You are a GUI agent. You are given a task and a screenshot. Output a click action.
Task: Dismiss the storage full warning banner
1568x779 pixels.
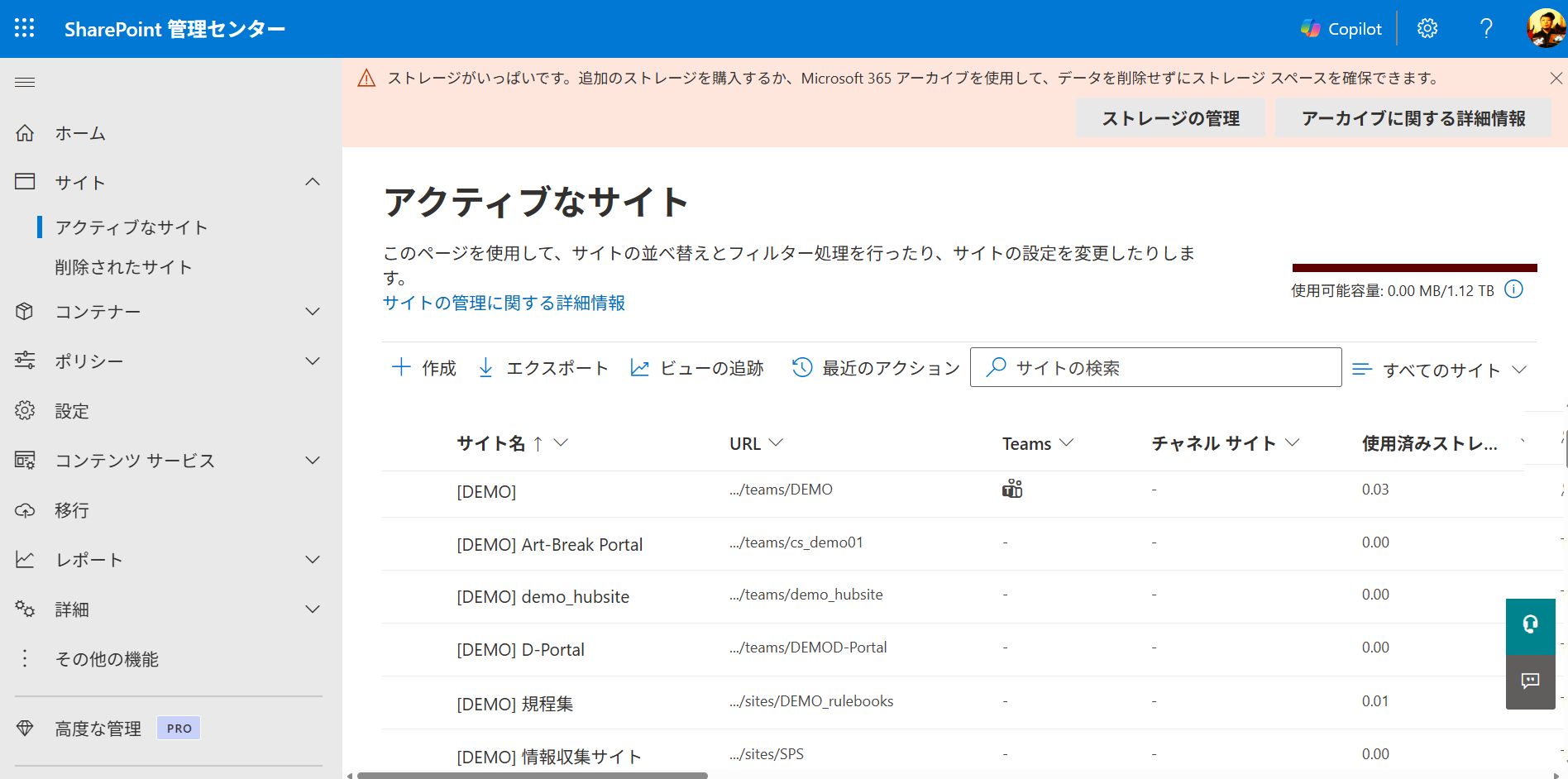coord(1556,79)
